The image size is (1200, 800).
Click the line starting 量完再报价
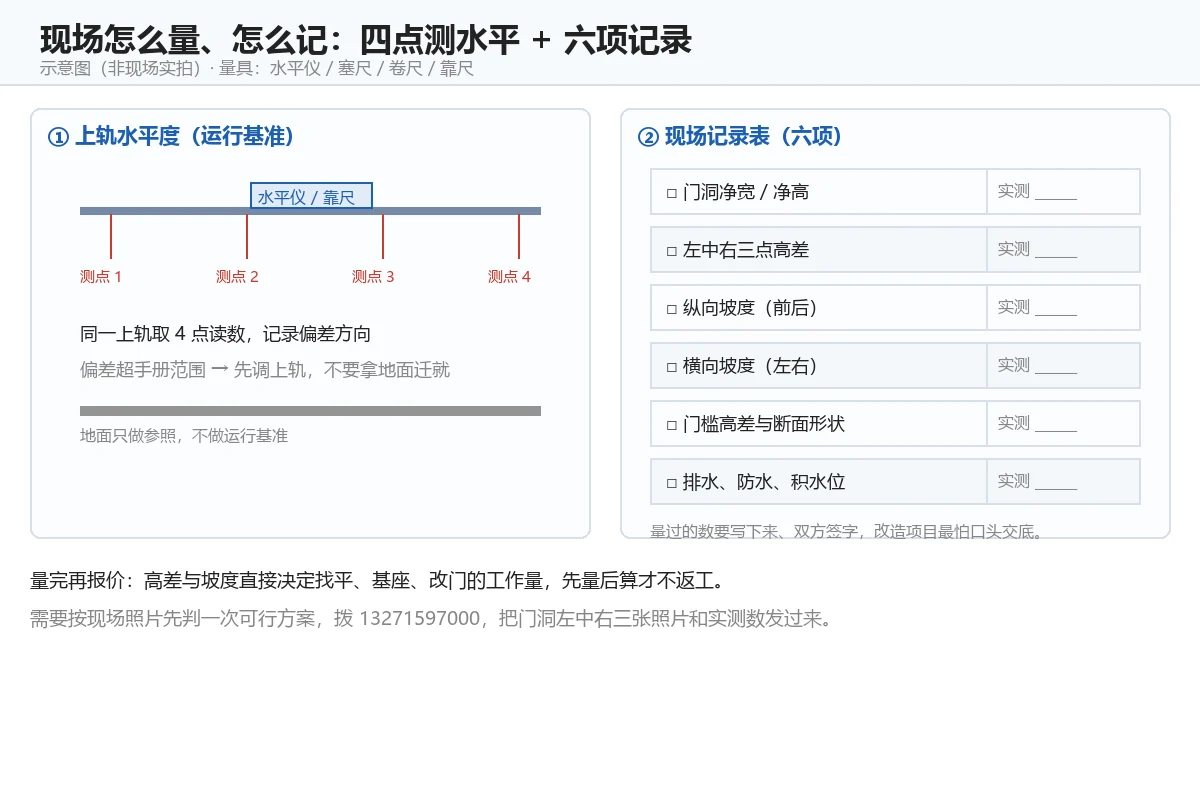[x=377, y=580]
